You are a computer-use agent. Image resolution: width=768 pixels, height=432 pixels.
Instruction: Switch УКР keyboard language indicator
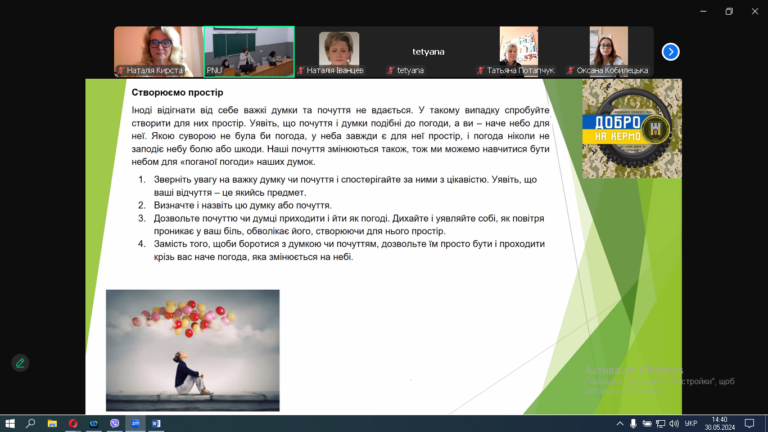(x=691, y=424)
